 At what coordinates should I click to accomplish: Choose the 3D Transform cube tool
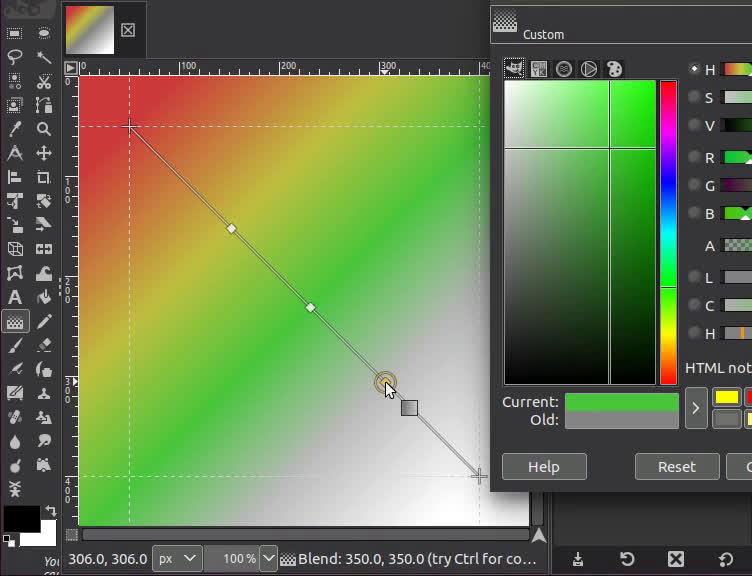pos(14,249)
